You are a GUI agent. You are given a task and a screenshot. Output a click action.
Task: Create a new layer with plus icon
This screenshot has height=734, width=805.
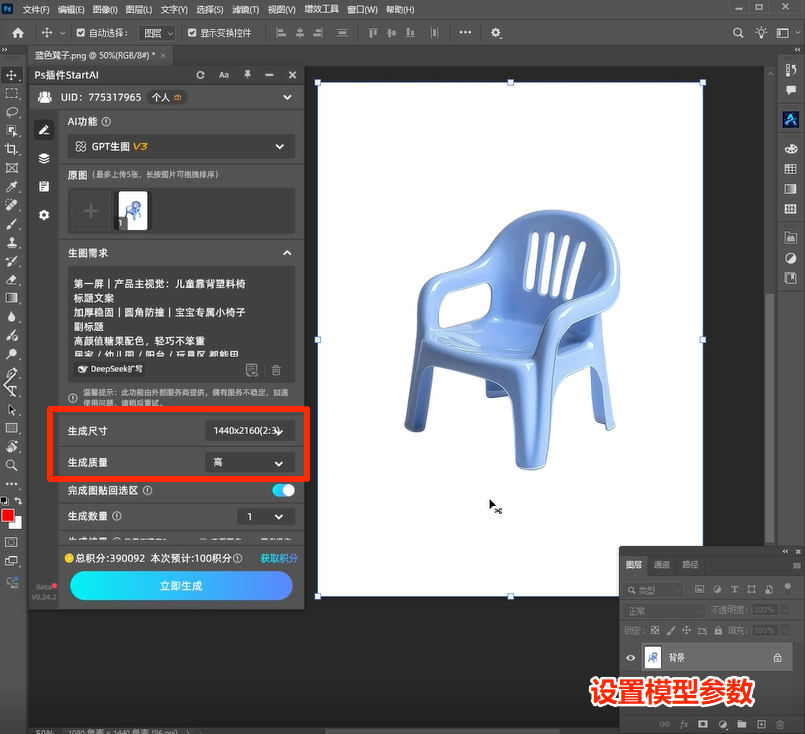761,724
